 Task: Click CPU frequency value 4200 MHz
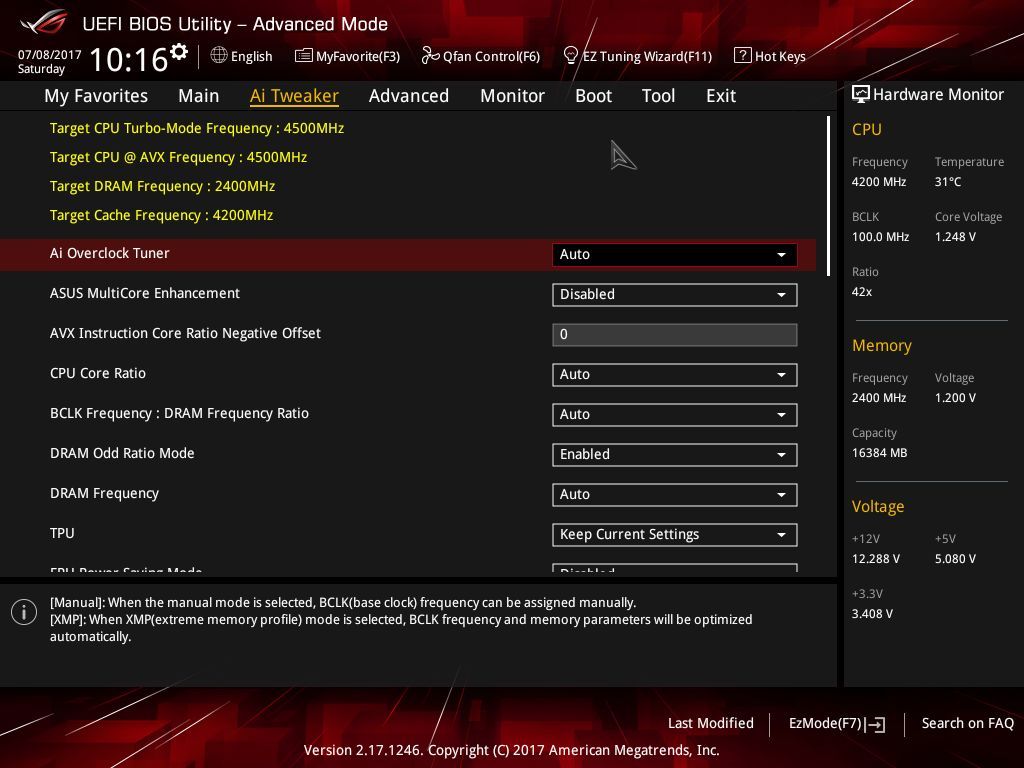tap(879, 182)
